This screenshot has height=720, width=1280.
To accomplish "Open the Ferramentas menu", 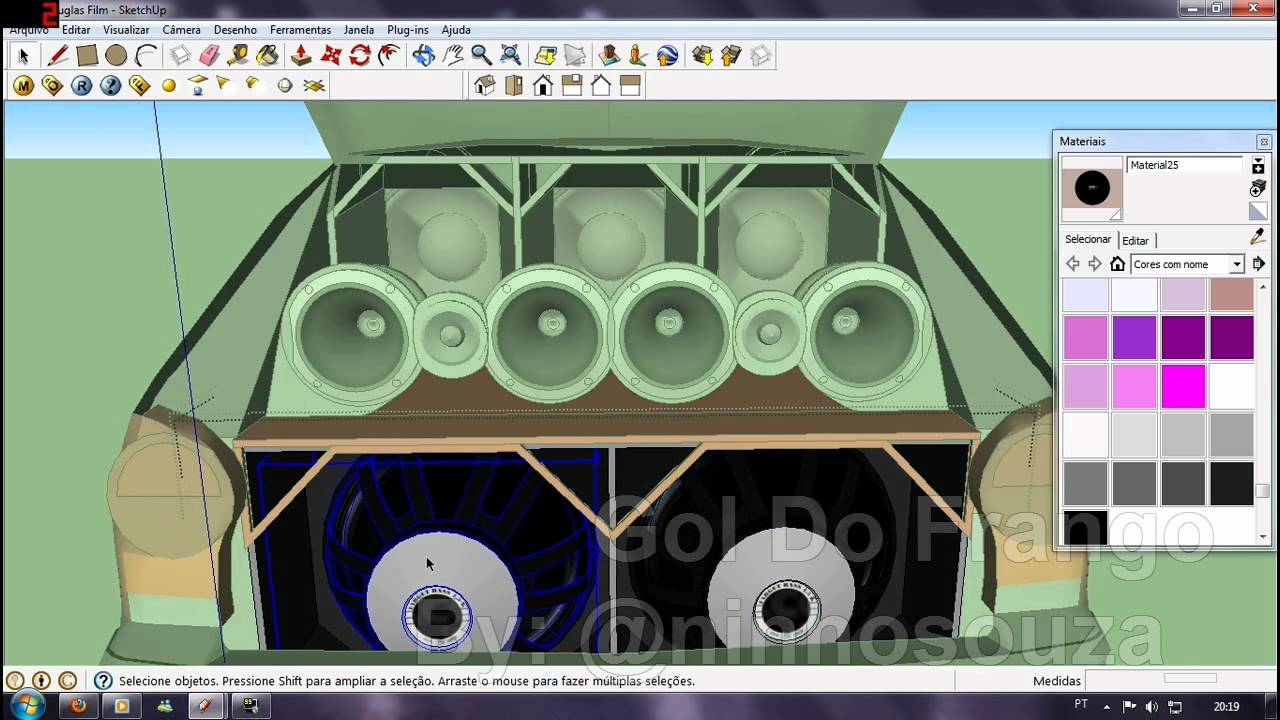I will pos(300,30).
